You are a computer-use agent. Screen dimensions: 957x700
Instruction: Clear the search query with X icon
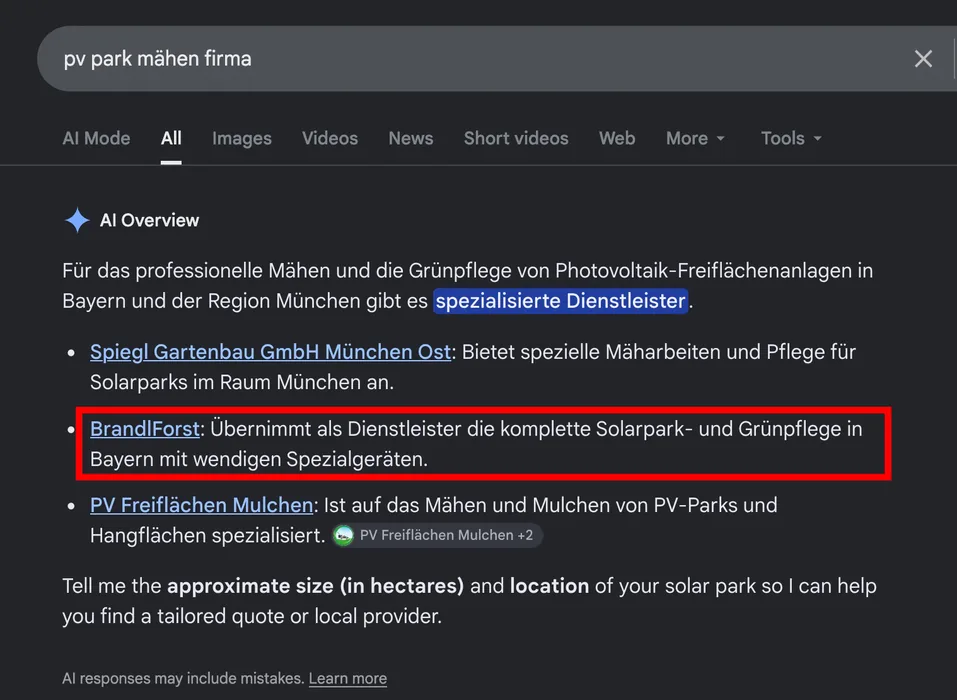click(923, 59)
